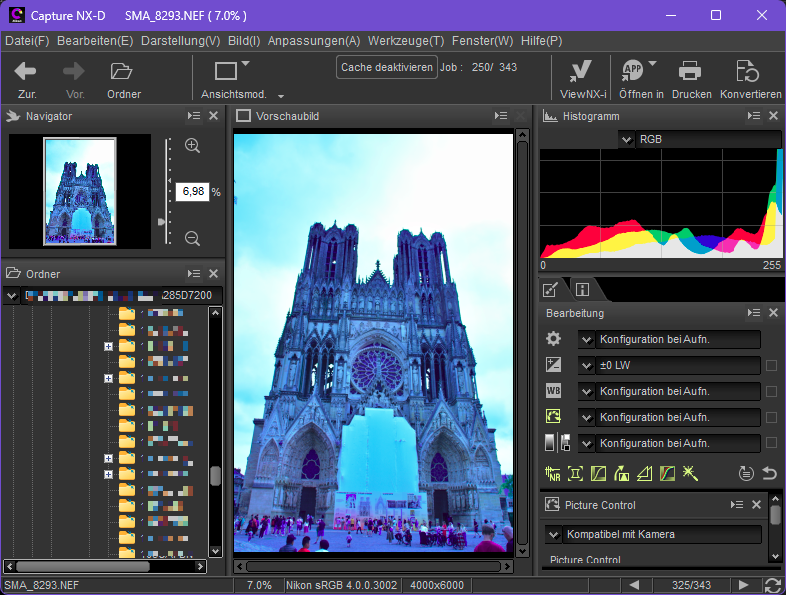
Task: Open the Bild(I) menu
Action: pyautogui.click(x=244, y=41)
